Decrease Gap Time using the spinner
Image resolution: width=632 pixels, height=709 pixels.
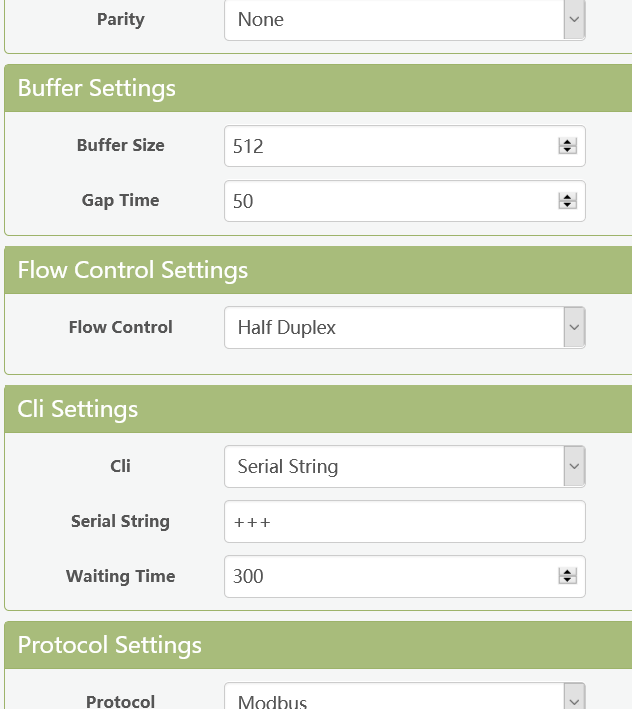tap(568, 205)
